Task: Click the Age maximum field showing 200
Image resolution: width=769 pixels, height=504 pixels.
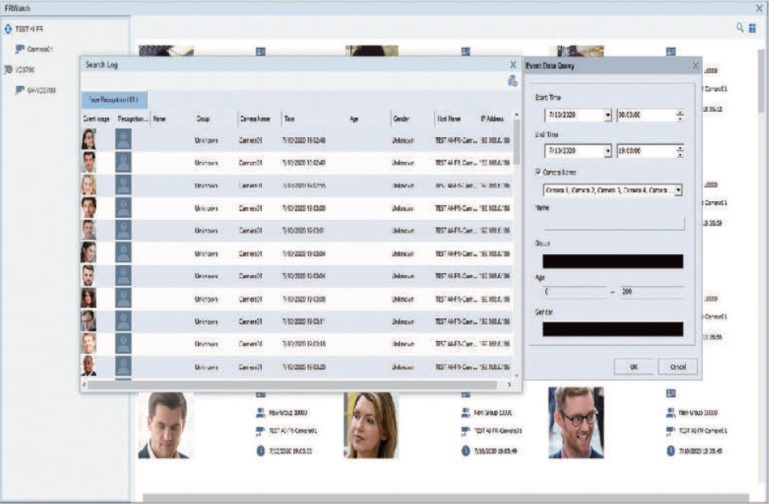Action: 652,292
